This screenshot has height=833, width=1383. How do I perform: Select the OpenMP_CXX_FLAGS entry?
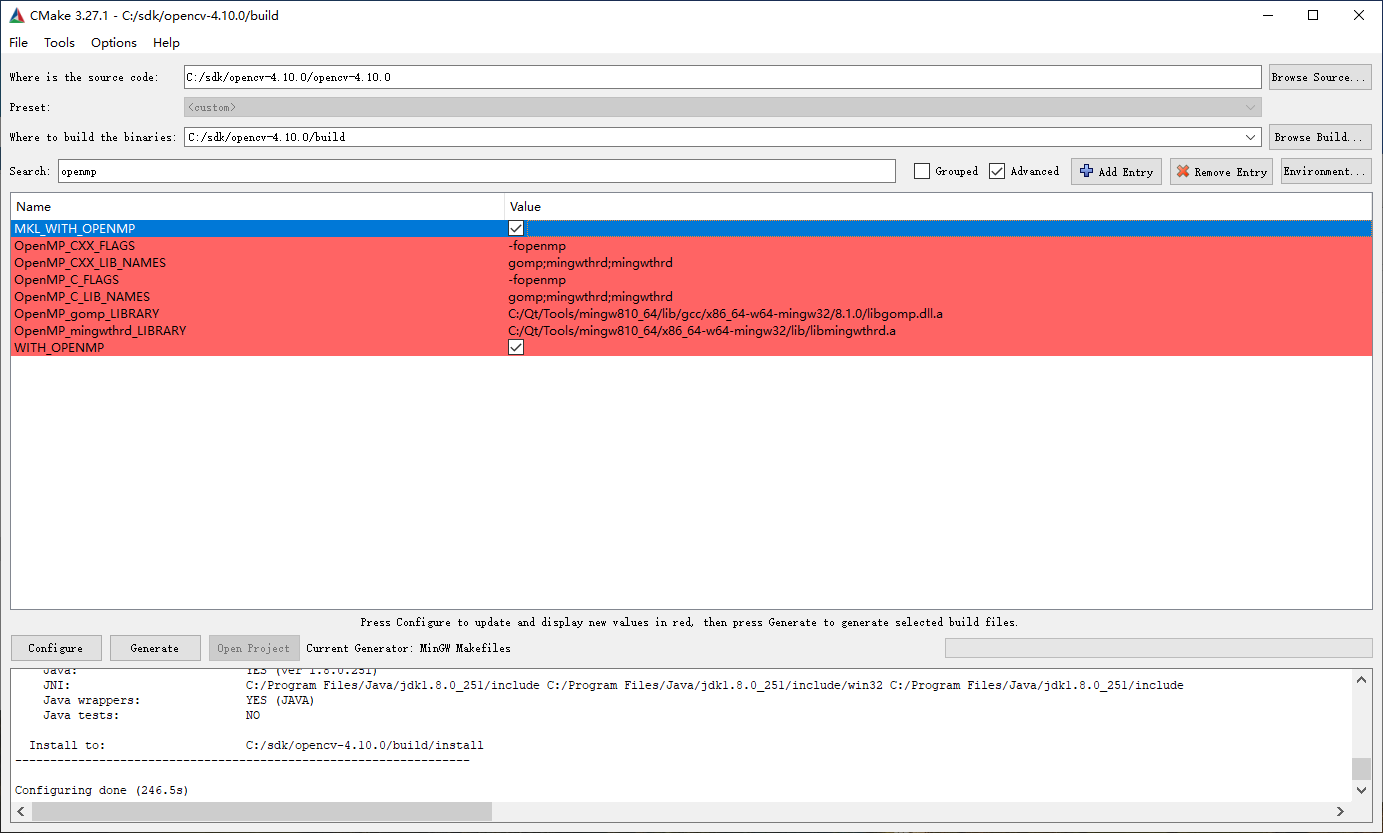point(74,245)
